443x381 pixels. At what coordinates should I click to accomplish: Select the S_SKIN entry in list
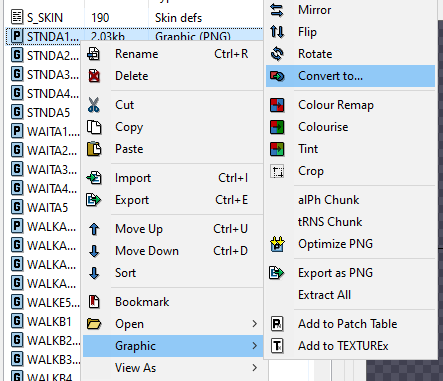point(133,18)
